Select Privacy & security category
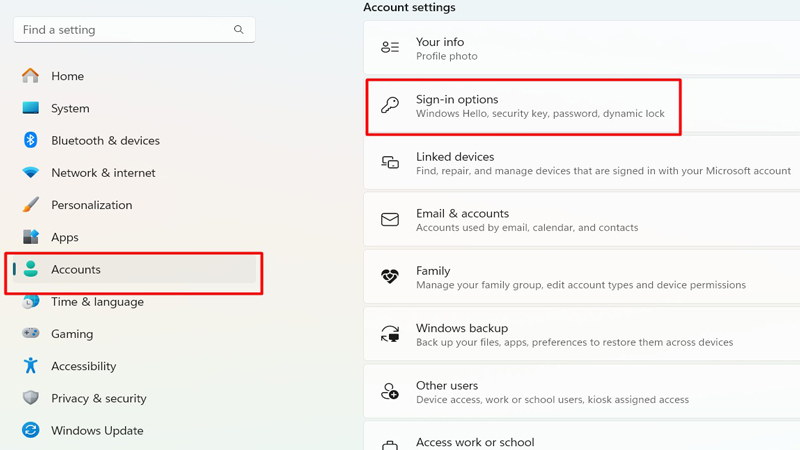 point(134,398)
